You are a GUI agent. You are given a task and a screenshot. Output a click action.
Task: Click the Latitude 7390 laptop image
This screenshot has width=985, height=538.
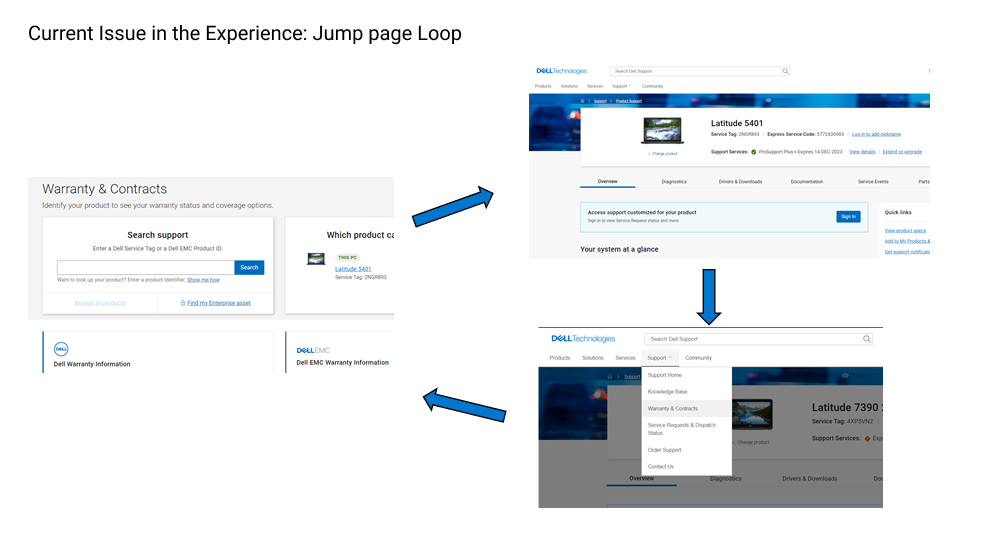pyautogui.click(x=752, y=414)
